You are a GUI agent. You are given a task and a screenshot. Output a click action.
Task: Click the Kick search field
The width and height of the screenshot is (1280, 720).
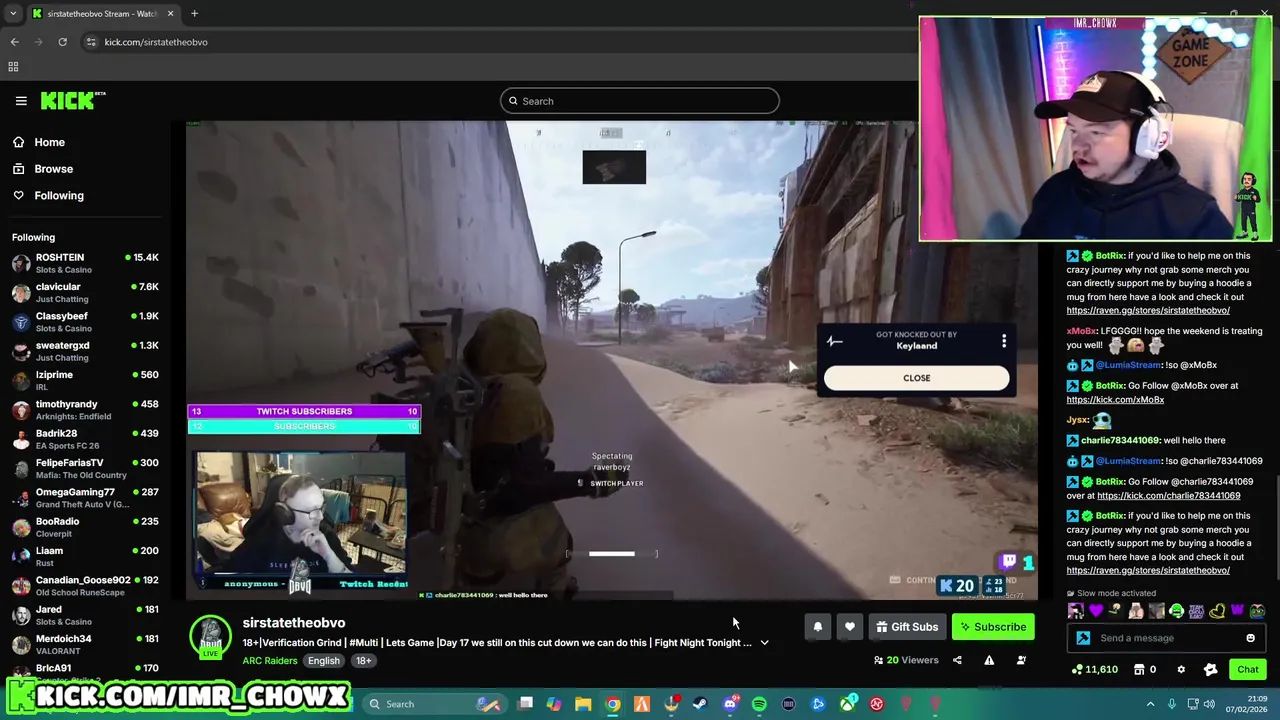tap(640, 101)
